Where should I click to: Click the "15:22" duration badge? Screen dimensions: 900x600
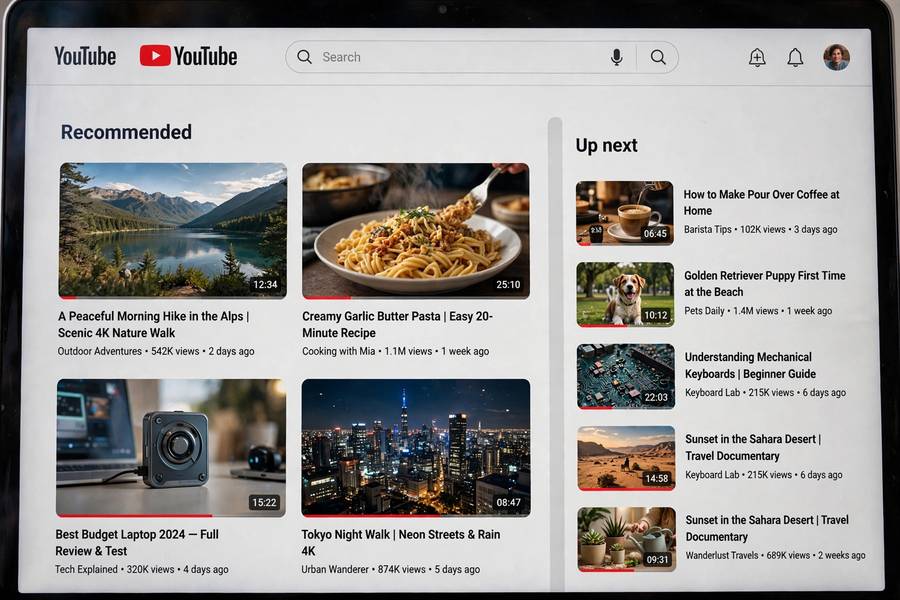pyautogui.click(x=264, y=502)
